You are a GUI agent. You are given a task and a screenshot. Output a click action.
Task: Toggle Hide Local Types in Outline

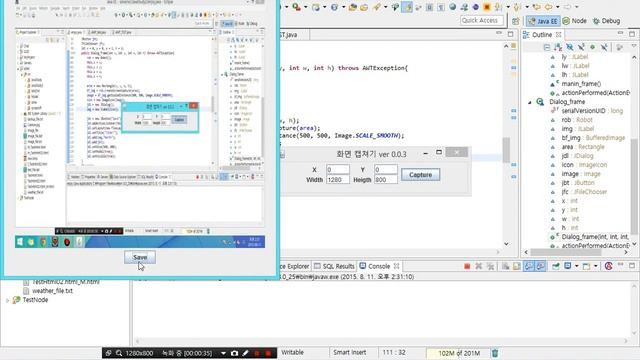click(x=604, y=47)
